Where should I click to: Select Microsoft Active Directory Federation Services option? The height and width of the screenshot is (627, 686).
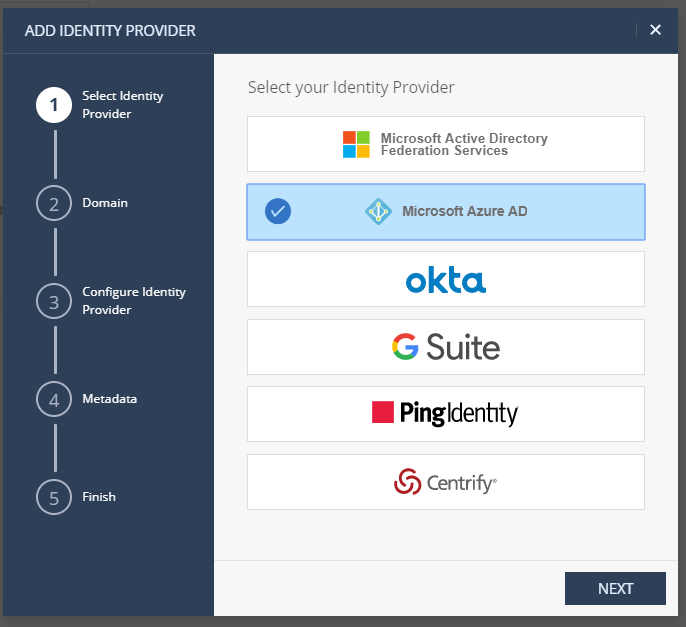pos(445,144)
